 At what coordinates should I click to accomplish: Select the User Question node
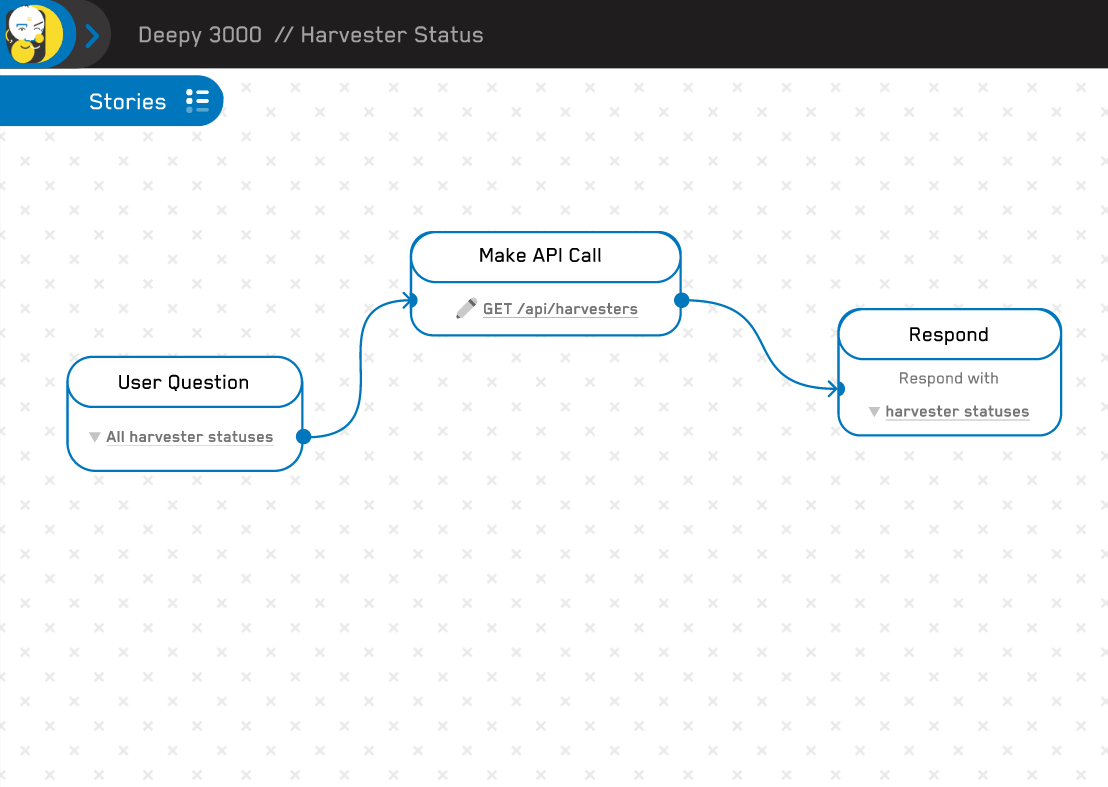(184, 382)
